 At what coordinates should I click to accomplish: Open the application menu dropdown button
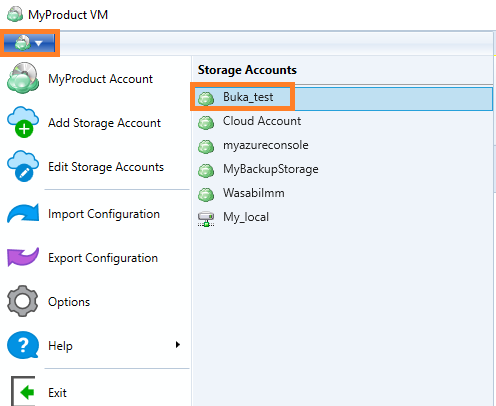click(29, 43)
